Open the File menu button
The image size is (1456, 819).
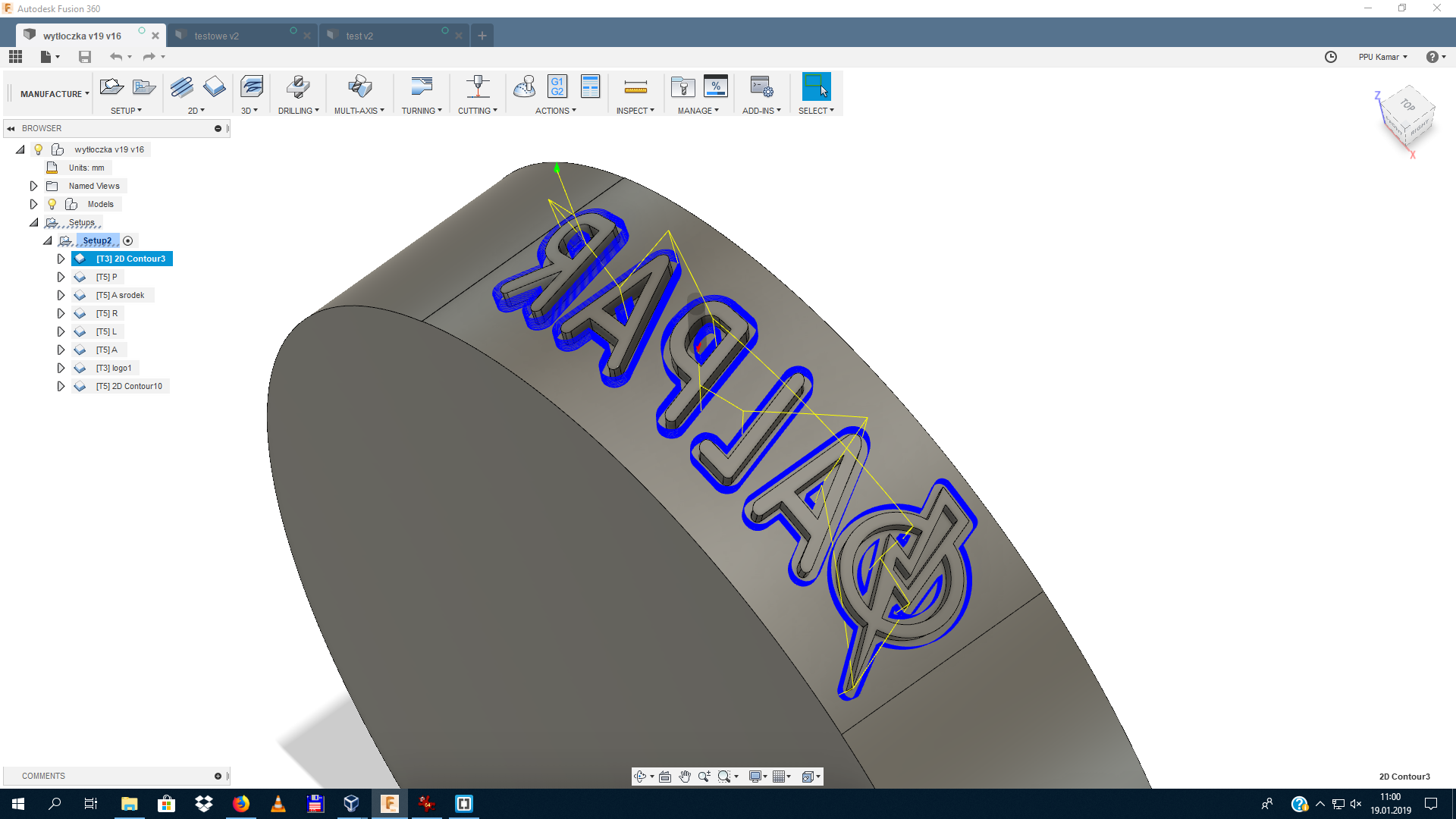click(50, 57)
